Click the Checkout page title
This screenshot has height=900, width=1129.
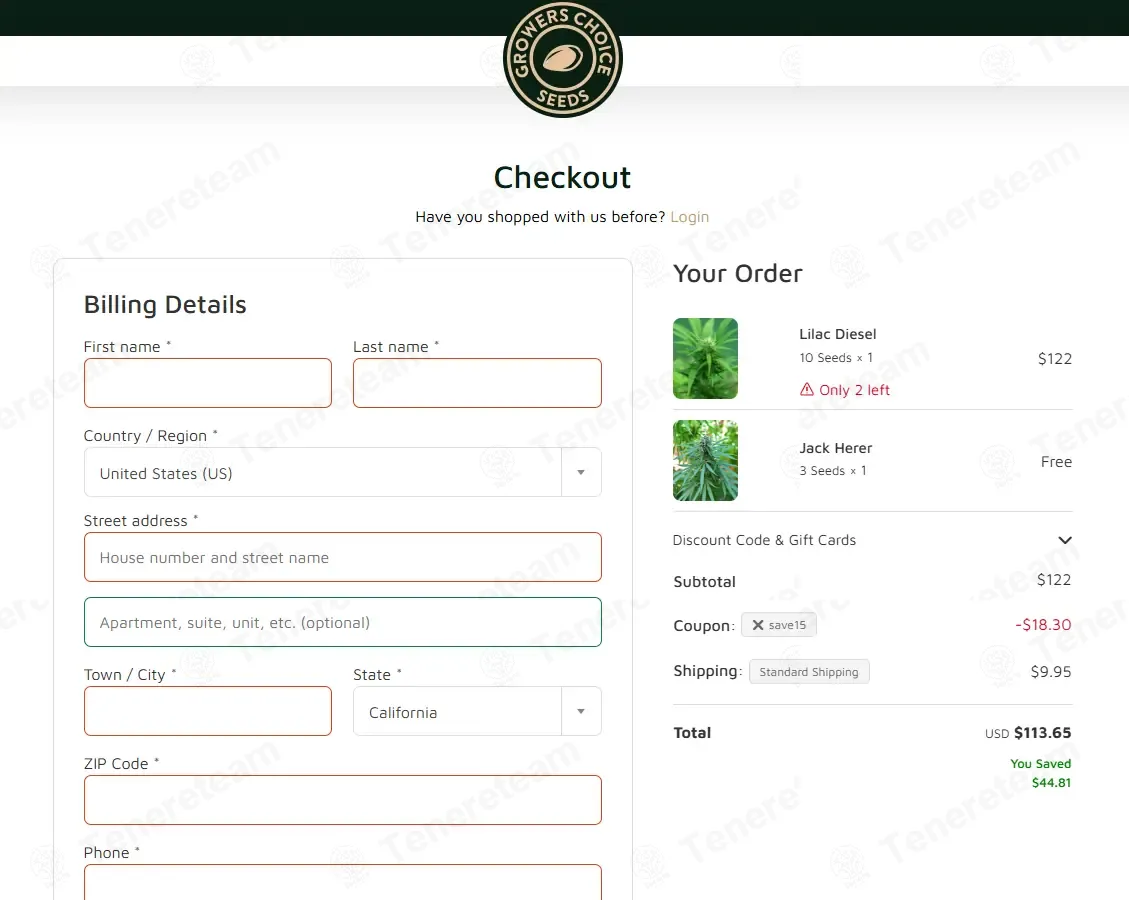click(562, 177)
